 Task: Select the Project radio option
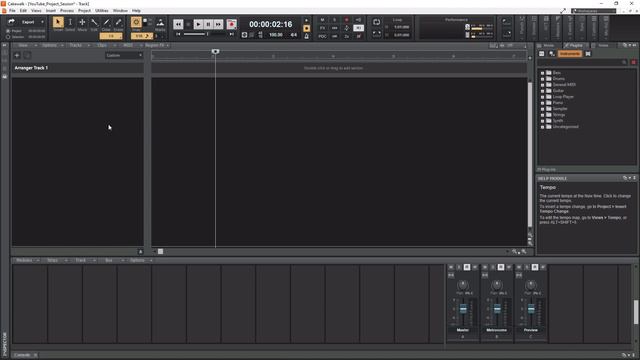[x=8, y=31]
